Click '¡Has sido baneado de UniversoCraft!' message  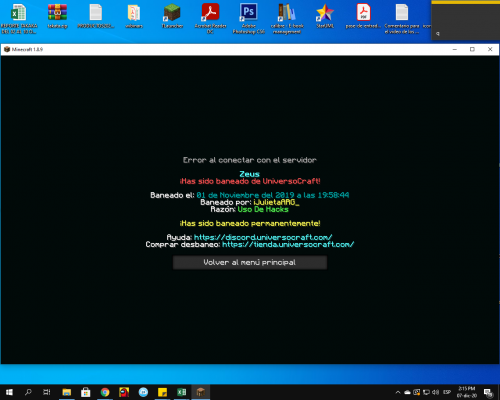click(x=250, y=181)
